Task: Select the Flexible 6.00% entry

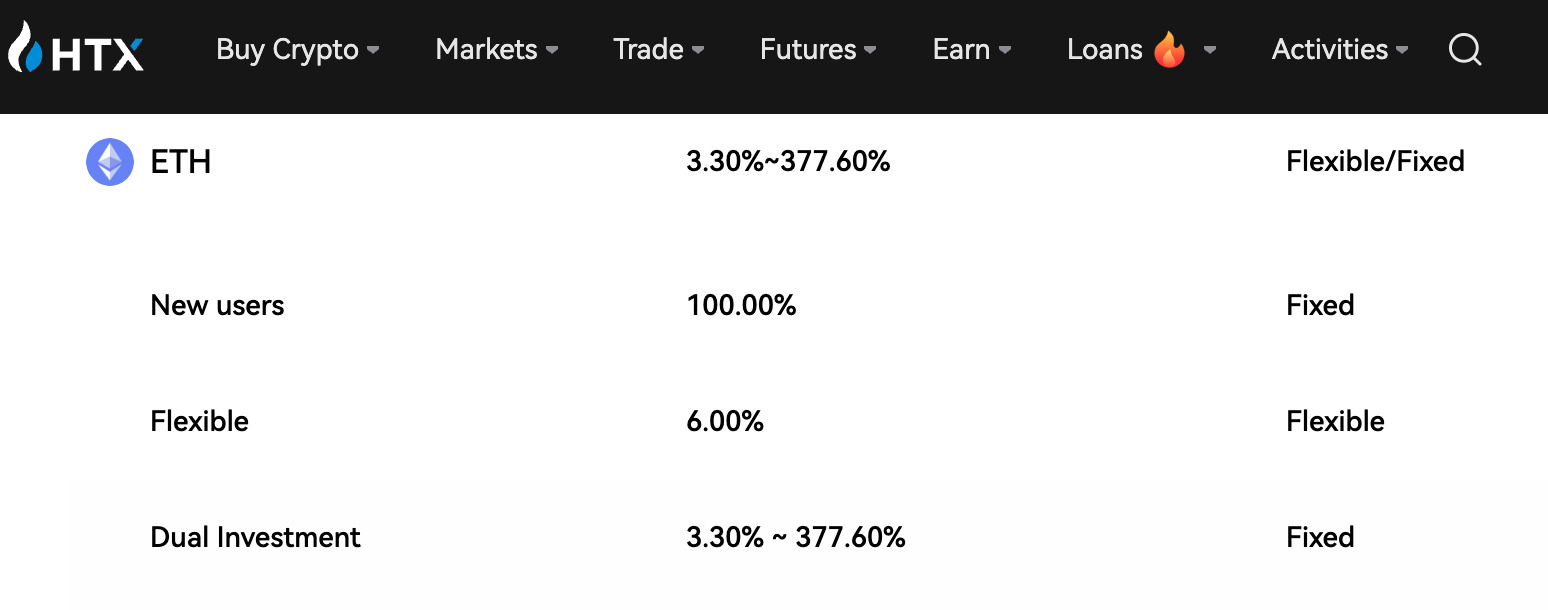Action: pos(725,421)
